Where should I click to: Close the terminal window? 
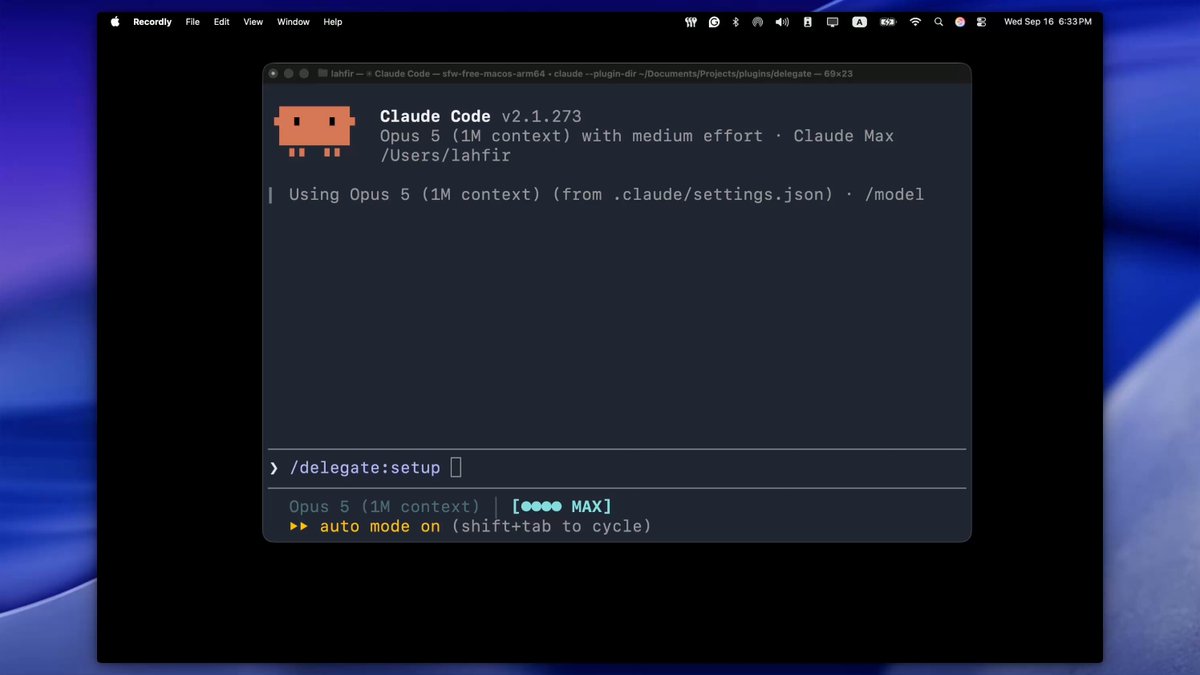pyautogui.click(x=273, y=74)
